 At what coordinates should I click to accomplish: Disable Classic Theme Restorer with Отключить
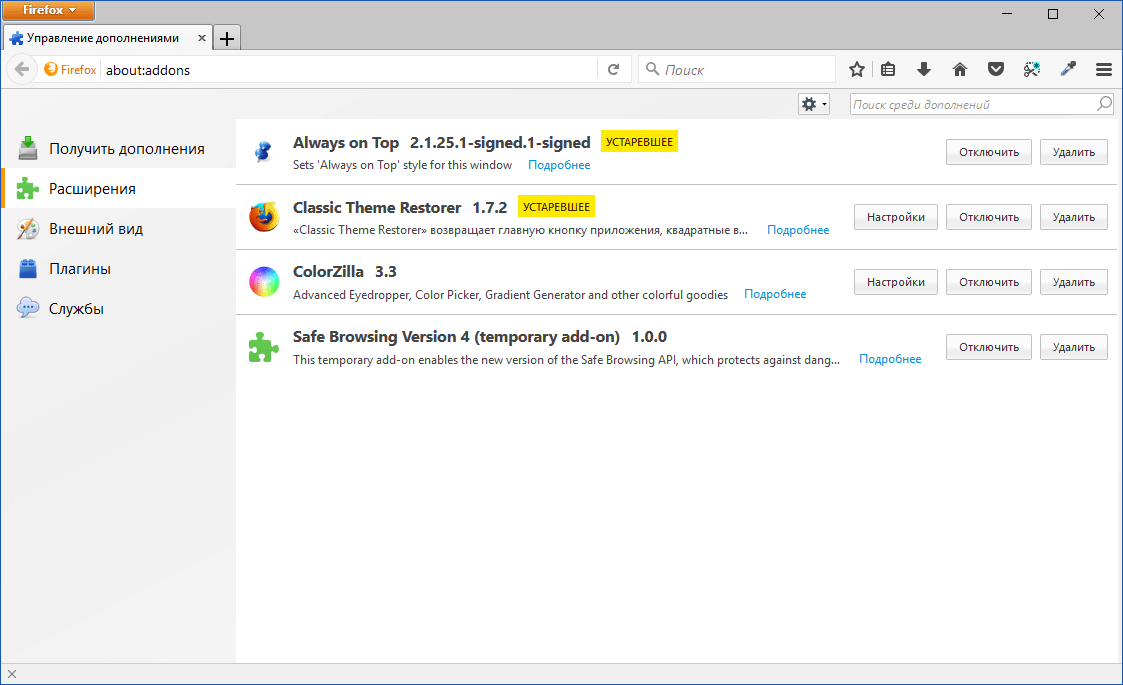coord(988,217)
